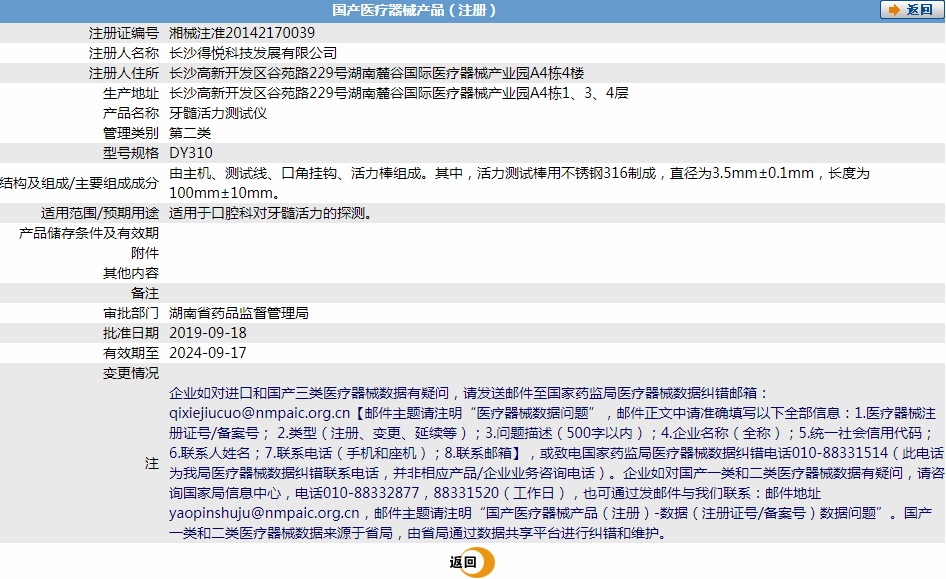Click the 注册人住所 address value ending A4栋4楼
The height and width of the screenshot is (579, 946).
[376, 73]
